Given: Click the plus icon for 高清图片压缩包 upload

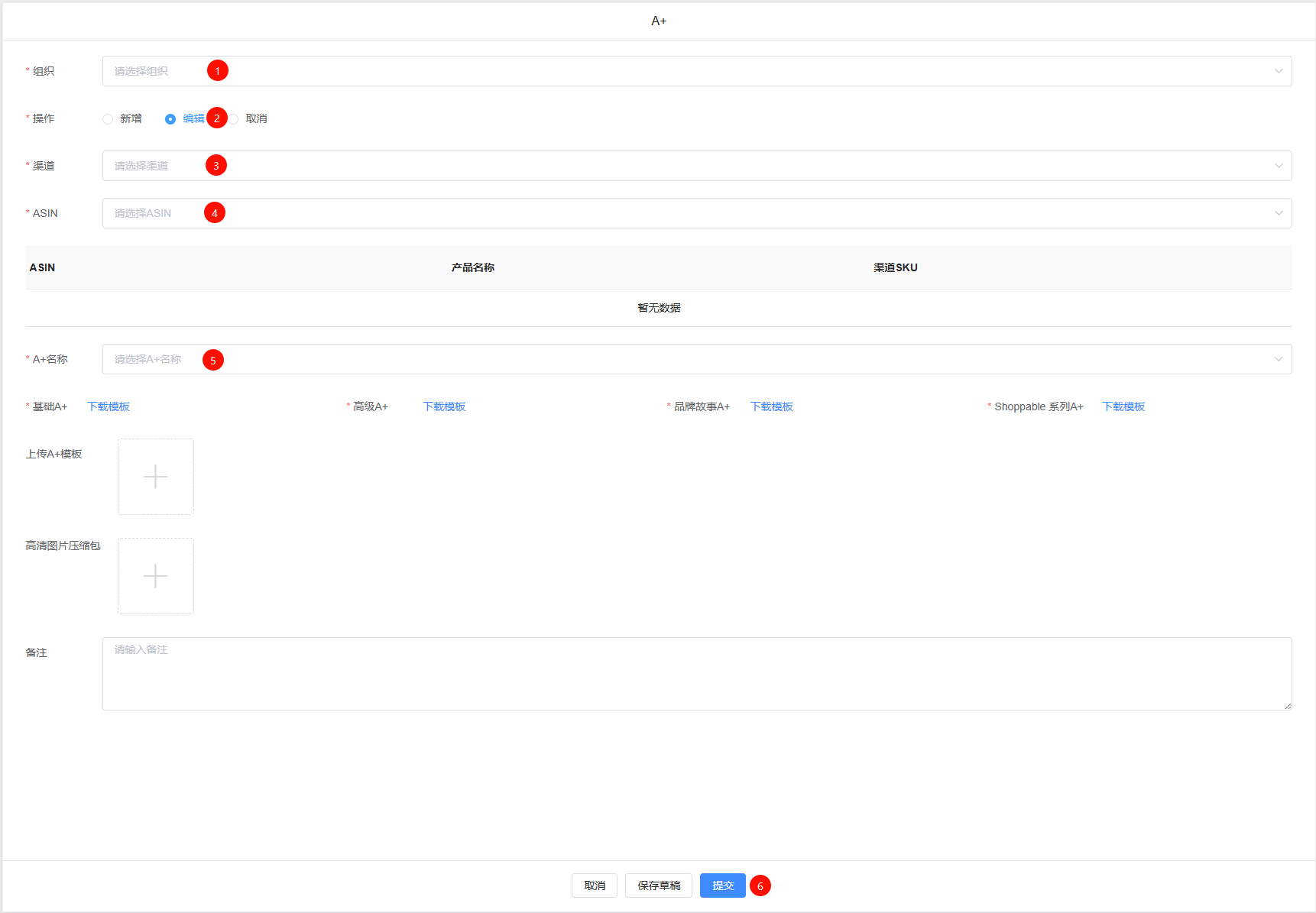Looking at the screenshot, I should tap(155, 576).
